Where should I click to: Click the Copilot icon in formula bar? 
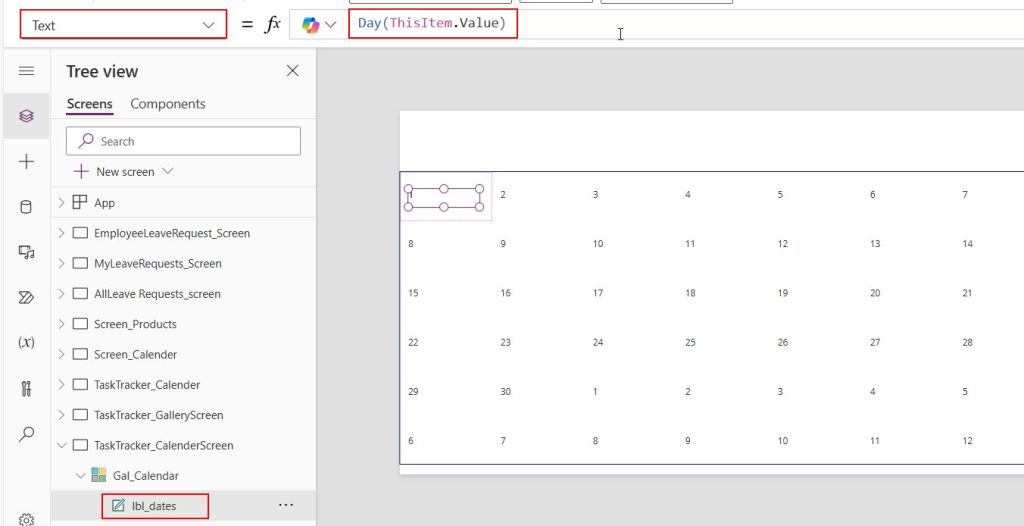point(310,25)
